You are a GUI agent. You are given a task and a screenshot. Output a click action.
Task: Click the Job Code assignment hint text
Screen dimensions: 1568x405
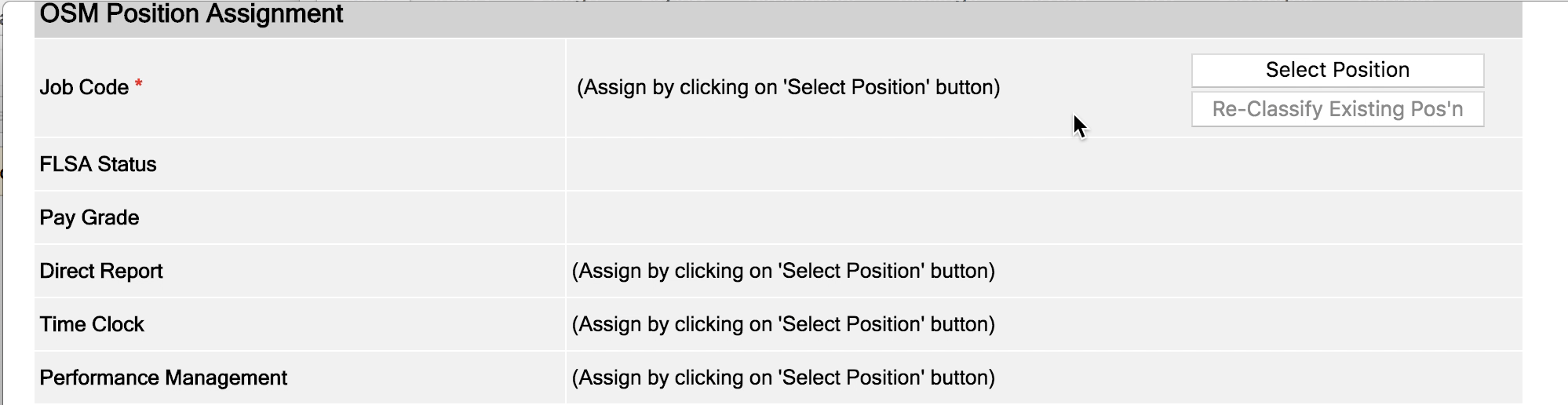click(788, 87)
